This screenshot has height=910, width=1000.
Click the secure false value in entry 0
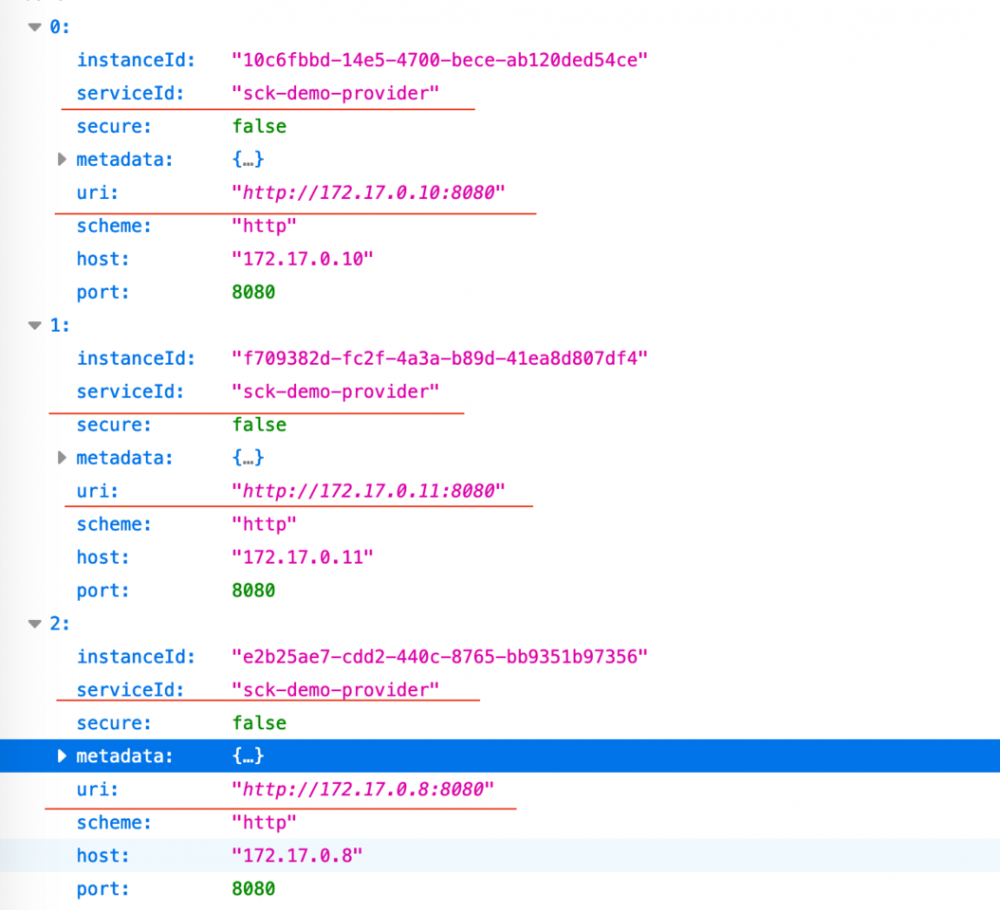[259, 126]
